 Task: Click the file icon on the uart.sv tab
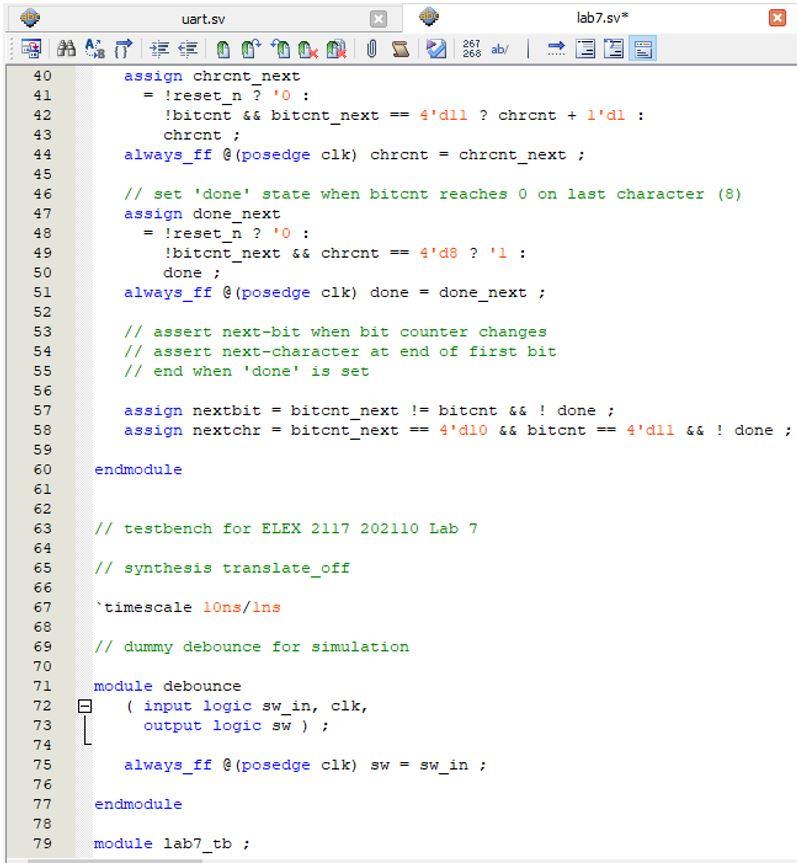30,18
